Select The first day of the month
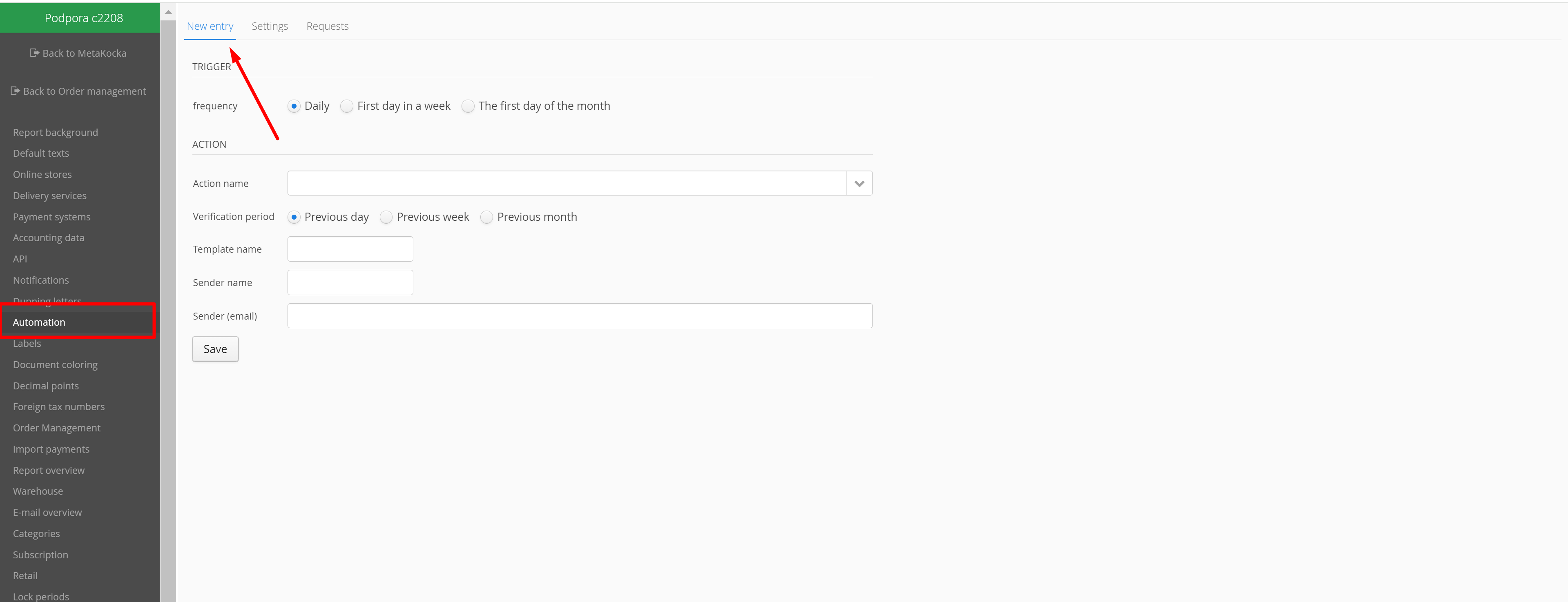 click(x=468, y=106)
